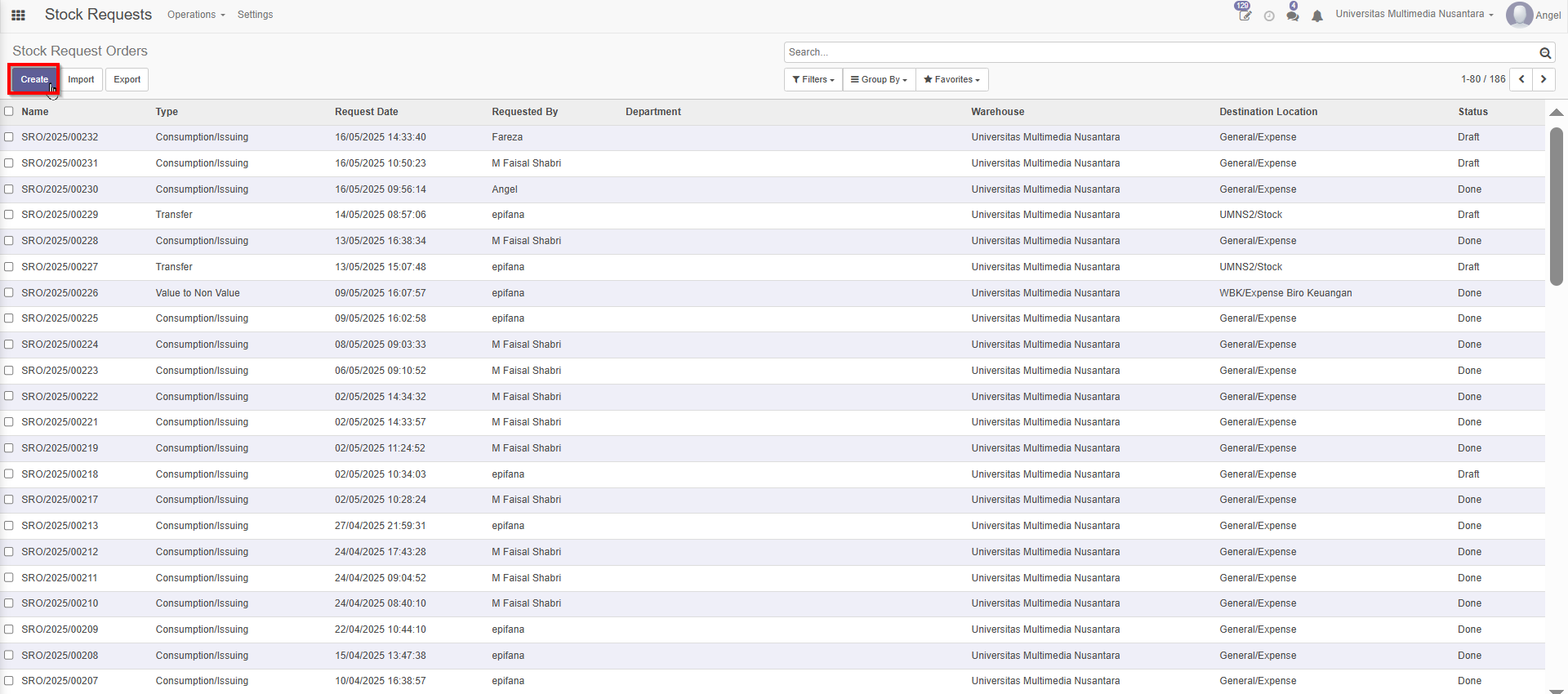This screenshot has width=1568, height=694.
Task: Toggle the select-all header checkbox
Action: point(9,112)
